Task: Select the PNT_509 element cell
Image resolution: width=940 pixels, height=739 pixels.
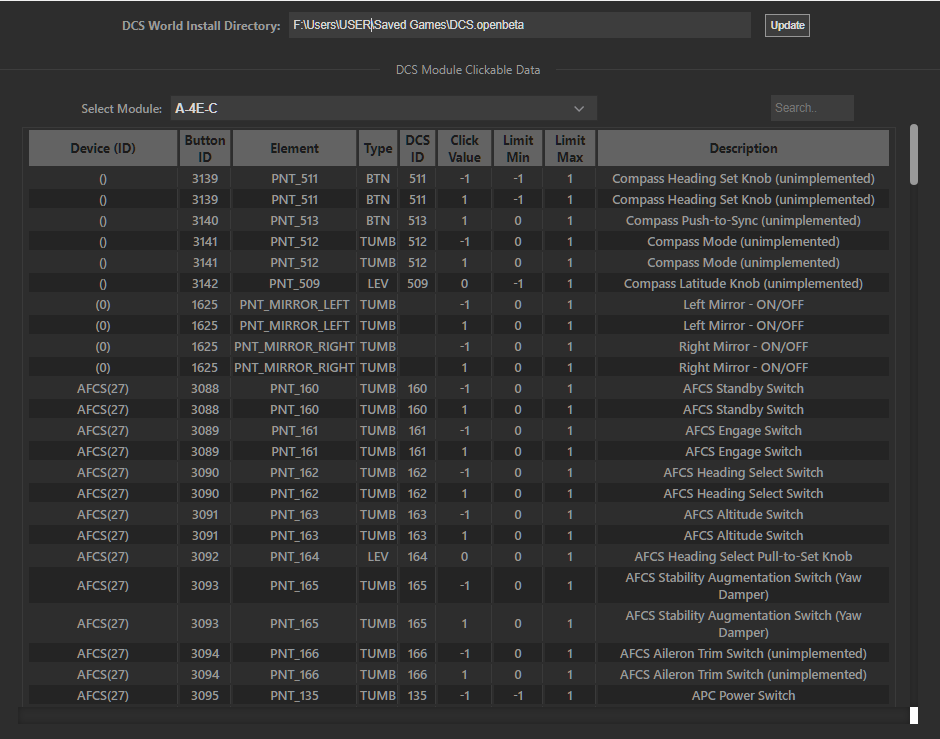Action: pos(294,283)
